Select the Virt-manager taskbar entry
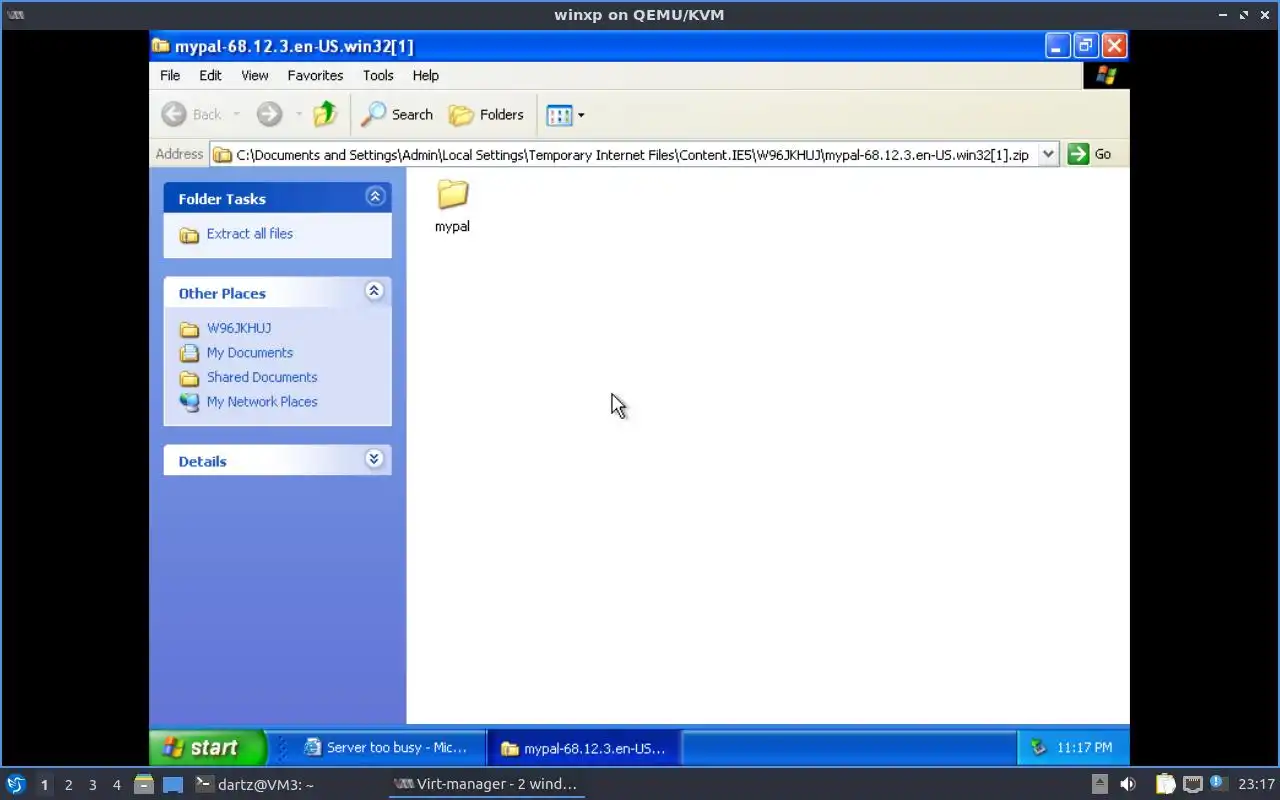 point(486,784)
